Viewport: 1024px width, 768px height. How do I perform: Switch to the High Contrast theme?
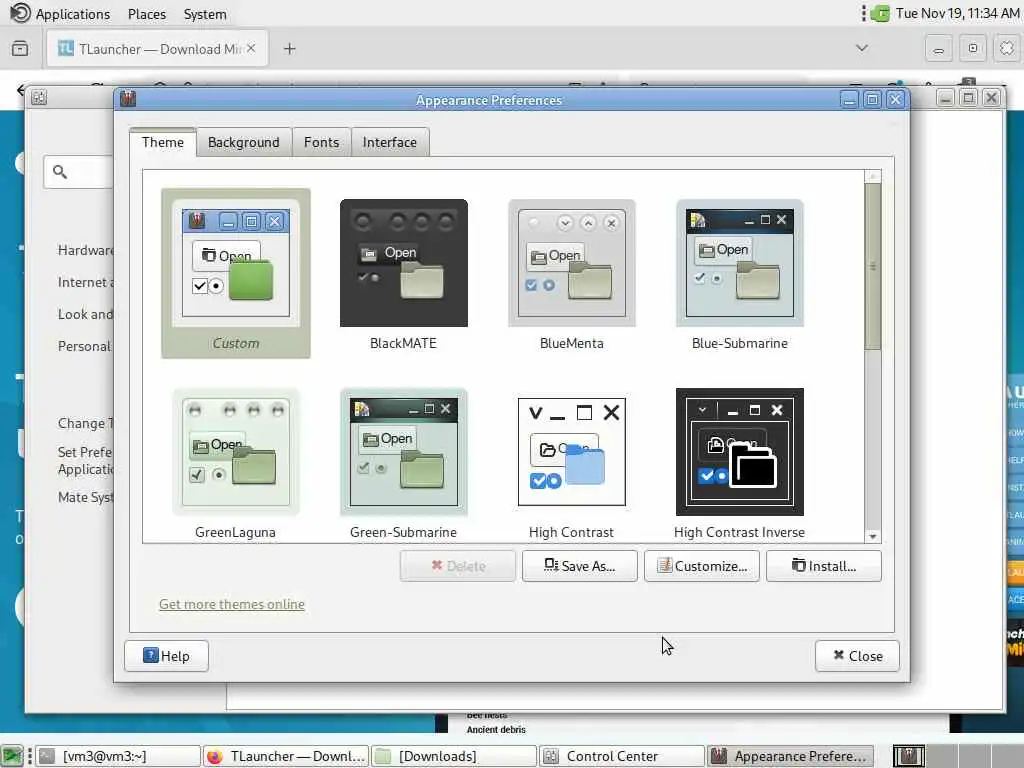pyautogui.click(x=571, y=464)
